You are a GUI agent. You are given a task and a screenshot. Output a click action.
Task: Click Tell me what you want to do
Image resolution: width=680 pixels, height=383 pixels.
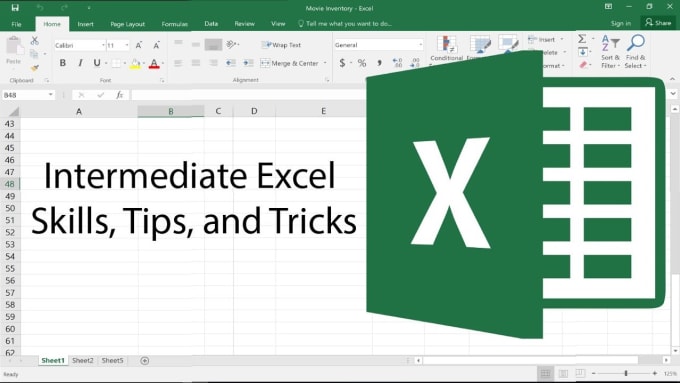(x=345, y=24)
